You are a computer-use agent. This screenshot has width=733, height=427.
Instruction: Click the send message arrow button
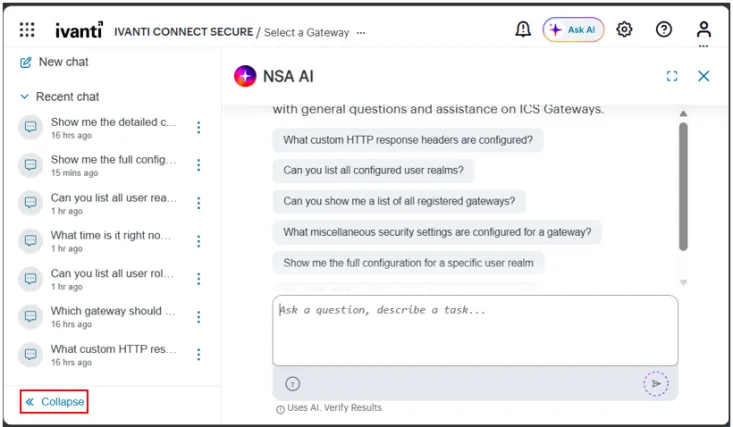pyautogui.click(x=656, y=384)
